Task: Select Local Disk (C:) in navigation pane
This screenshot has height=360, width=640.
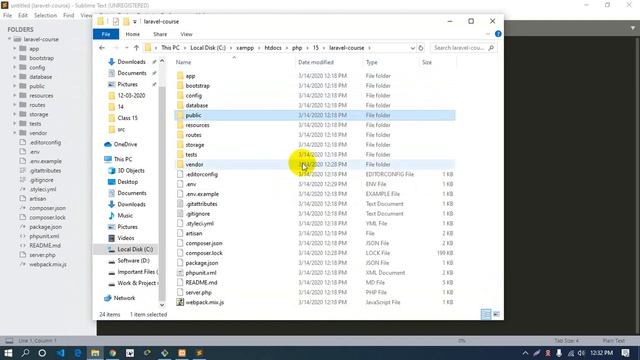Action: tap(135, 249)
